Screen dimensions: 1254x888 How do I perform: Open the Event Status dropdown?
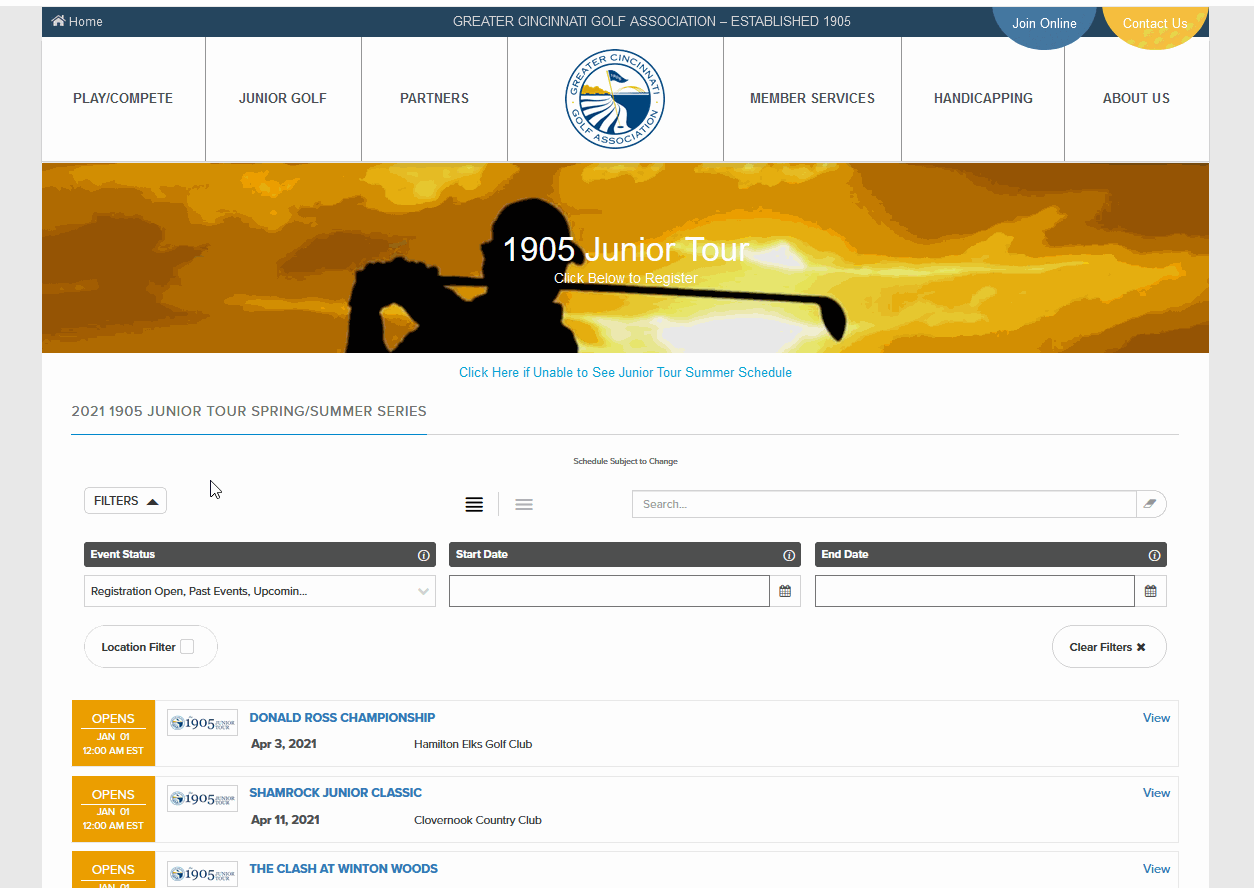(x=260, y=591)
